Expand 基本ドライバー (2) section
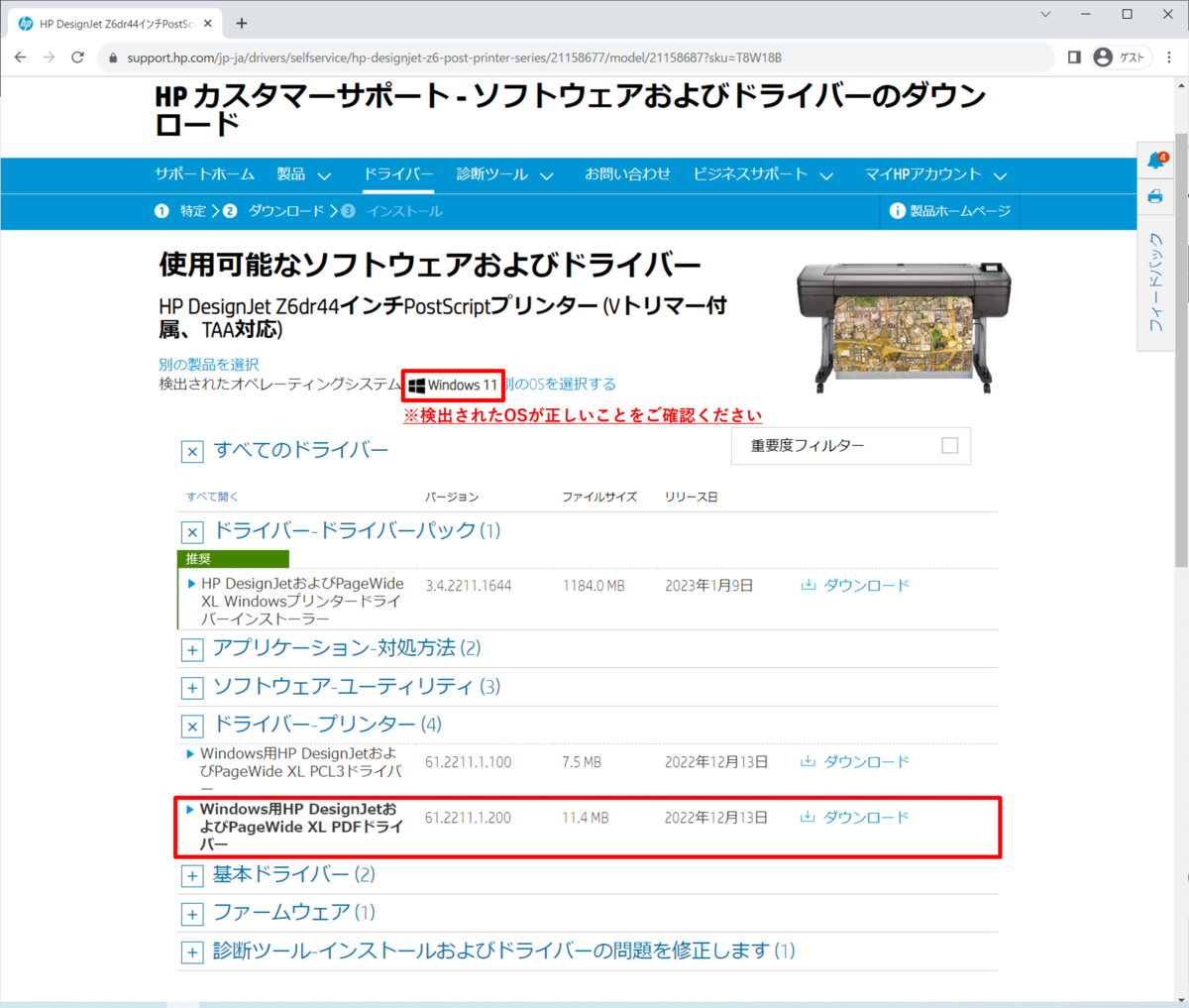Screen dimensions: 1189x1008 [192, 876]
